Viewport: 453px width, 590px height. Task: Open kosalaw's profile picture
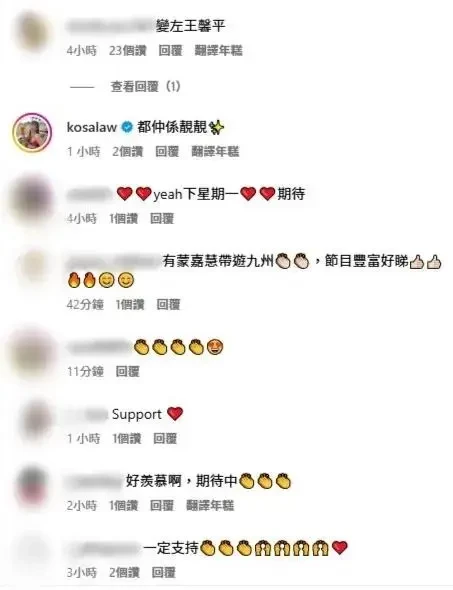pos(32,132)
